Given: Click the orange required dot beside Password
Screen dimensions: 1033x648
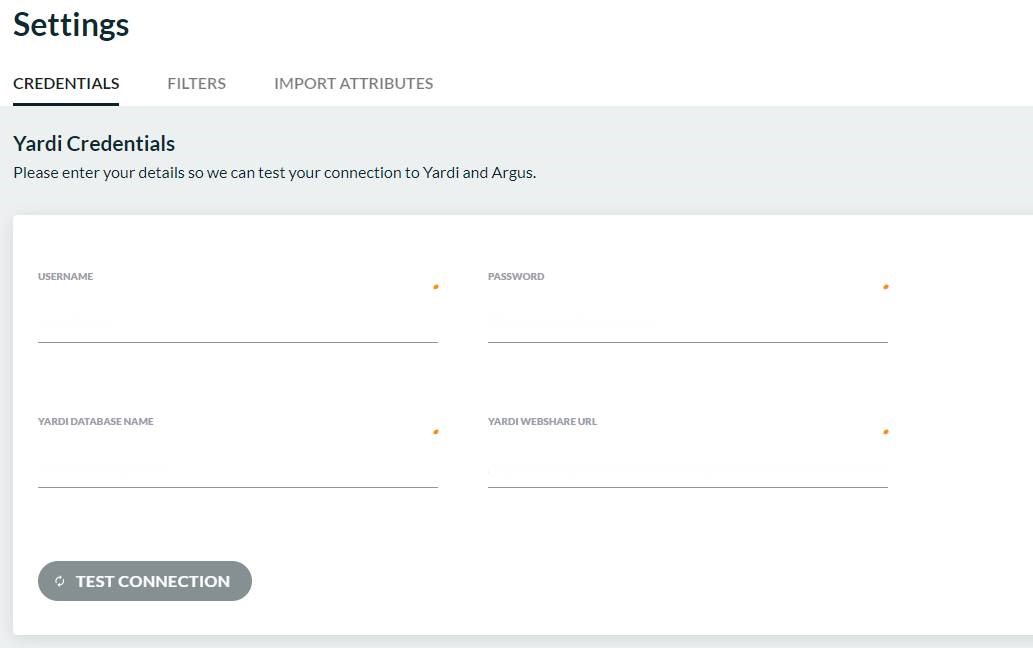Looking at the screenshot, I should 885,287.
